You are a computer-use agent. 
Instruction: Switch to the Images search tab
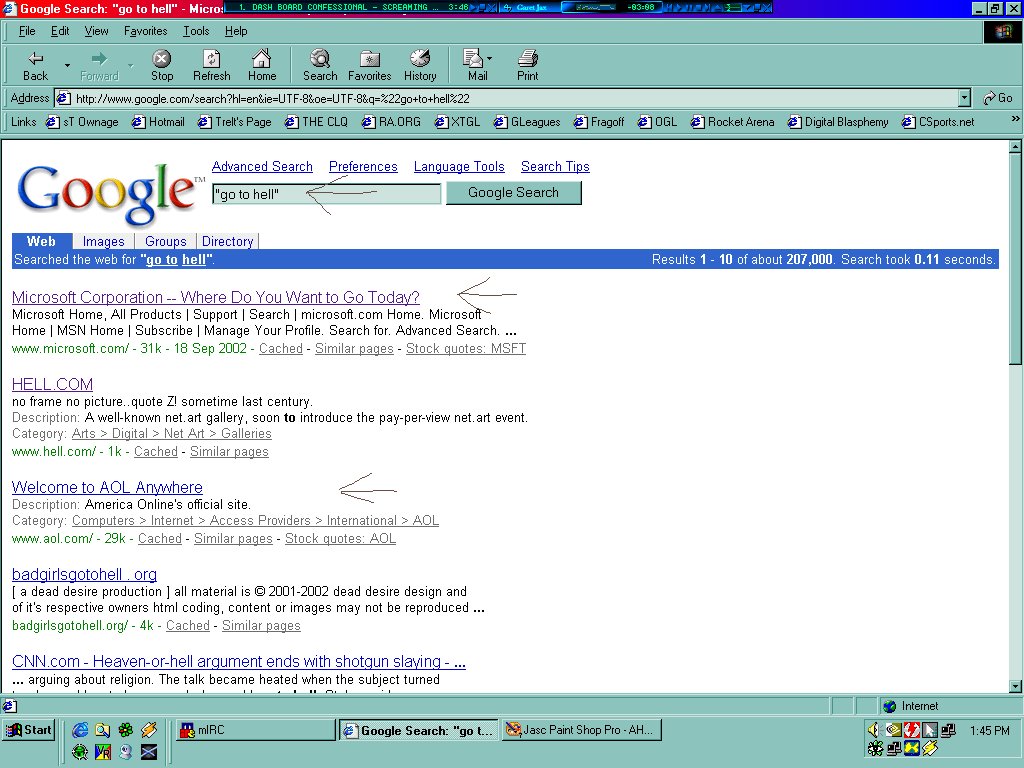click(103, 241)
